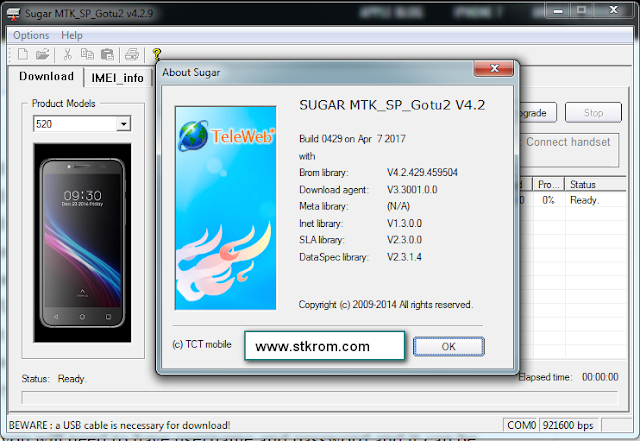Viewport: 640px width, 441px height.
Task: Click the Open folder toolbar icon
Action: point(42,54)
